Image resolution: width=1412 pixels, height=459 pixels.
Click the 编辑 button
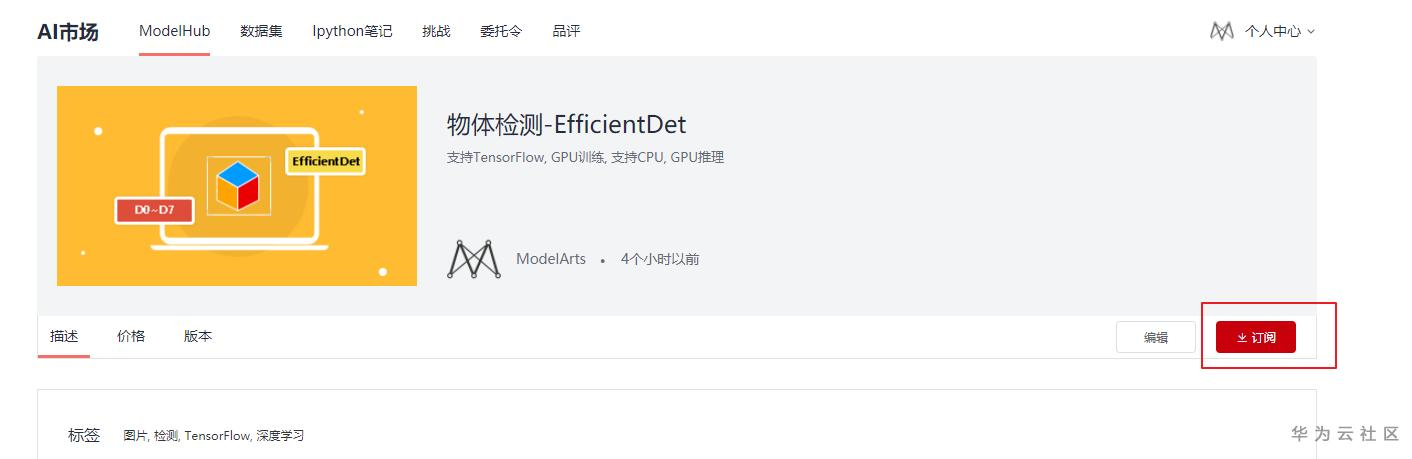coord(1156,337)
